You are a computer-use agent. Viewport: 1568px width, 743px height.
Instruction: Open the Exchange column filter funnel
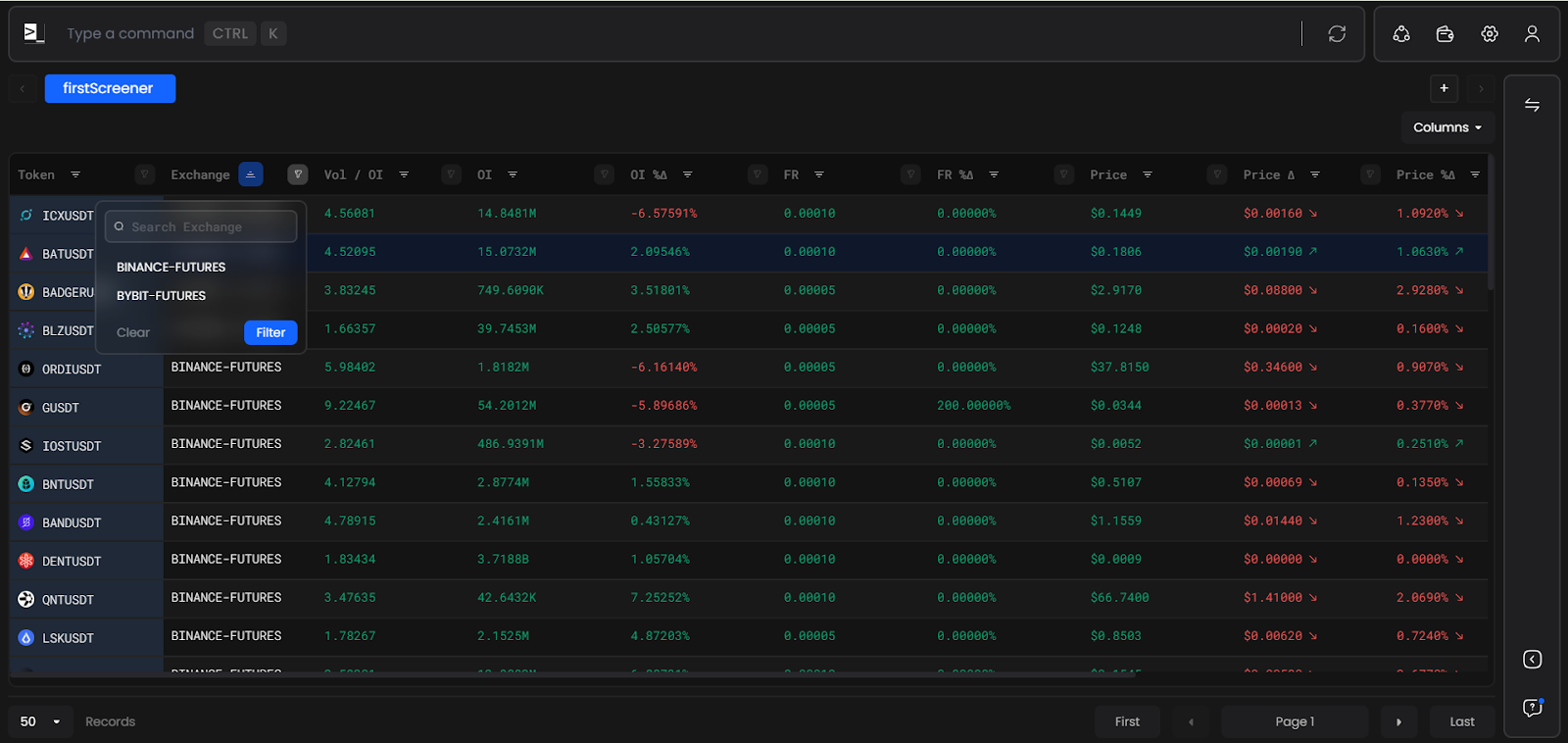[298, 174]
